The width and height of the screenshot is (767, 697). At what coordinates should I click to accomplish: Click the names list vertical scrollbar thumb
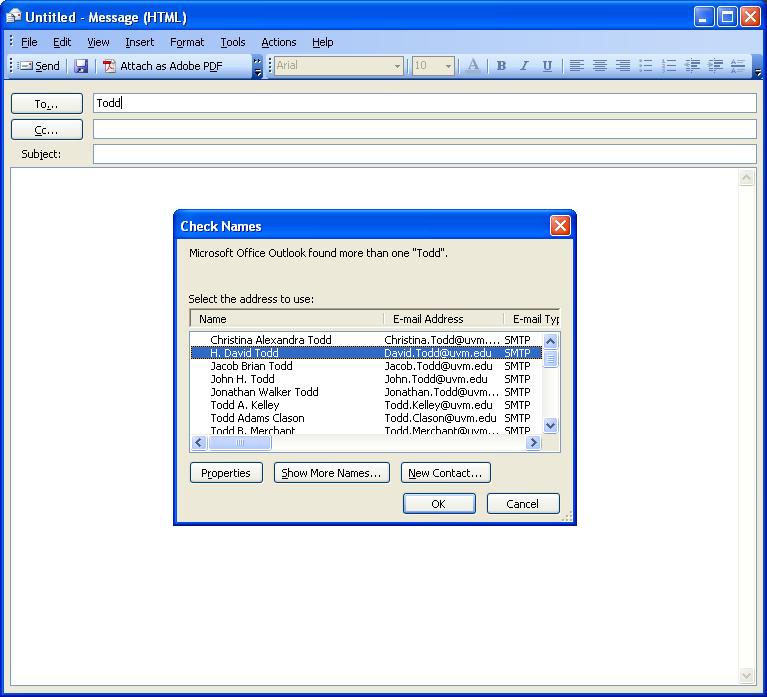550,359
